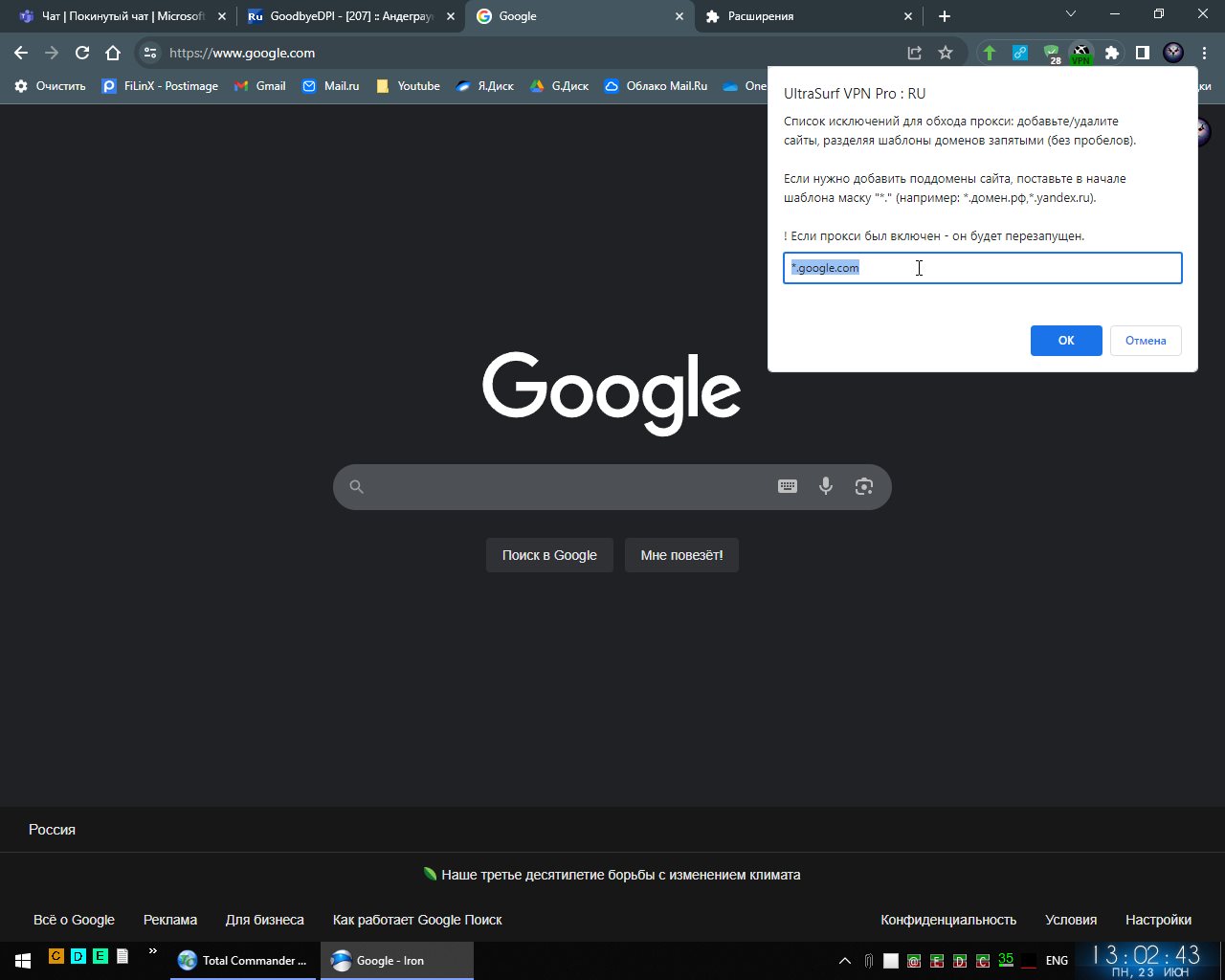Bookmark this page with the star icon

click(x=946, y=53)
